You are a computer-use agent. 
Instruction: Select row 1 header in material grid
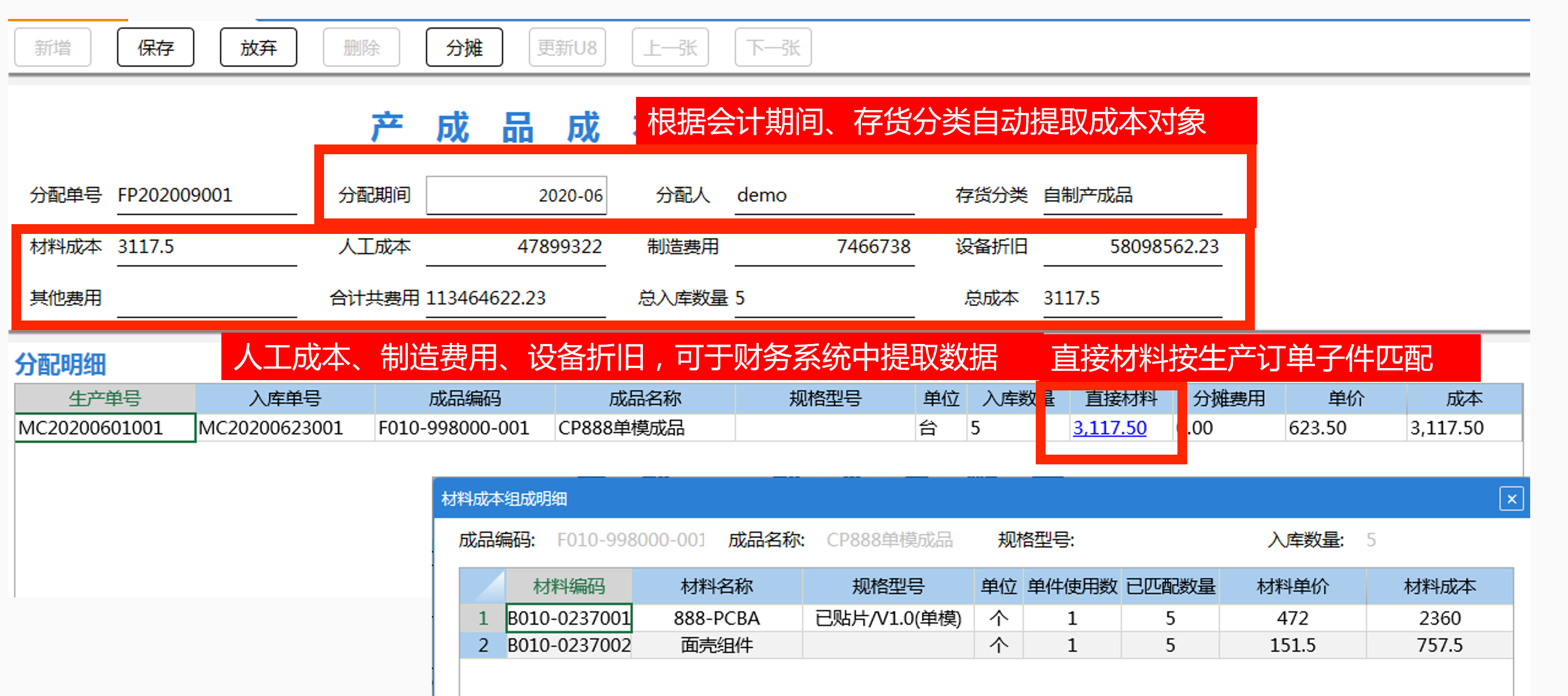[483, 618]
